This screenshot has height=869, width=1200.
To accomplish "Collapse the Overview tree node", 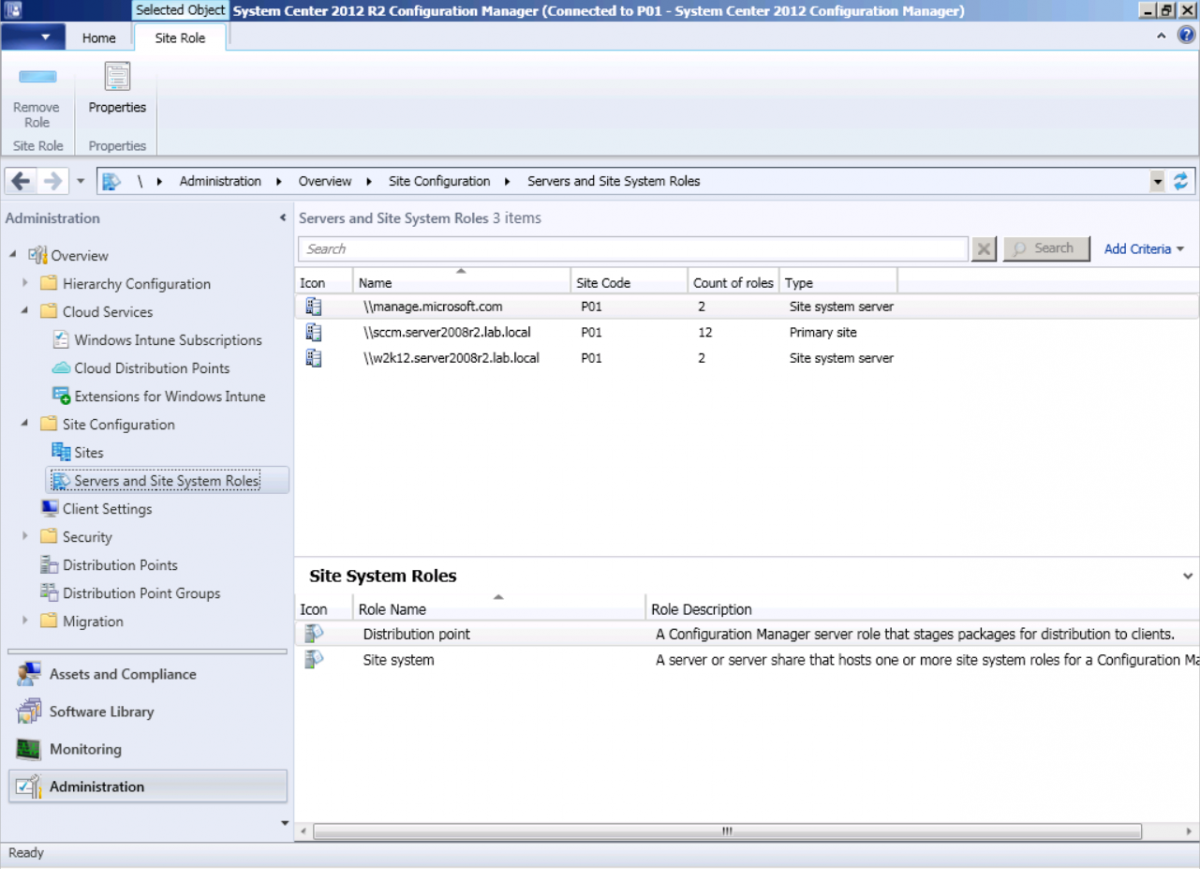I will click(13, 256).
